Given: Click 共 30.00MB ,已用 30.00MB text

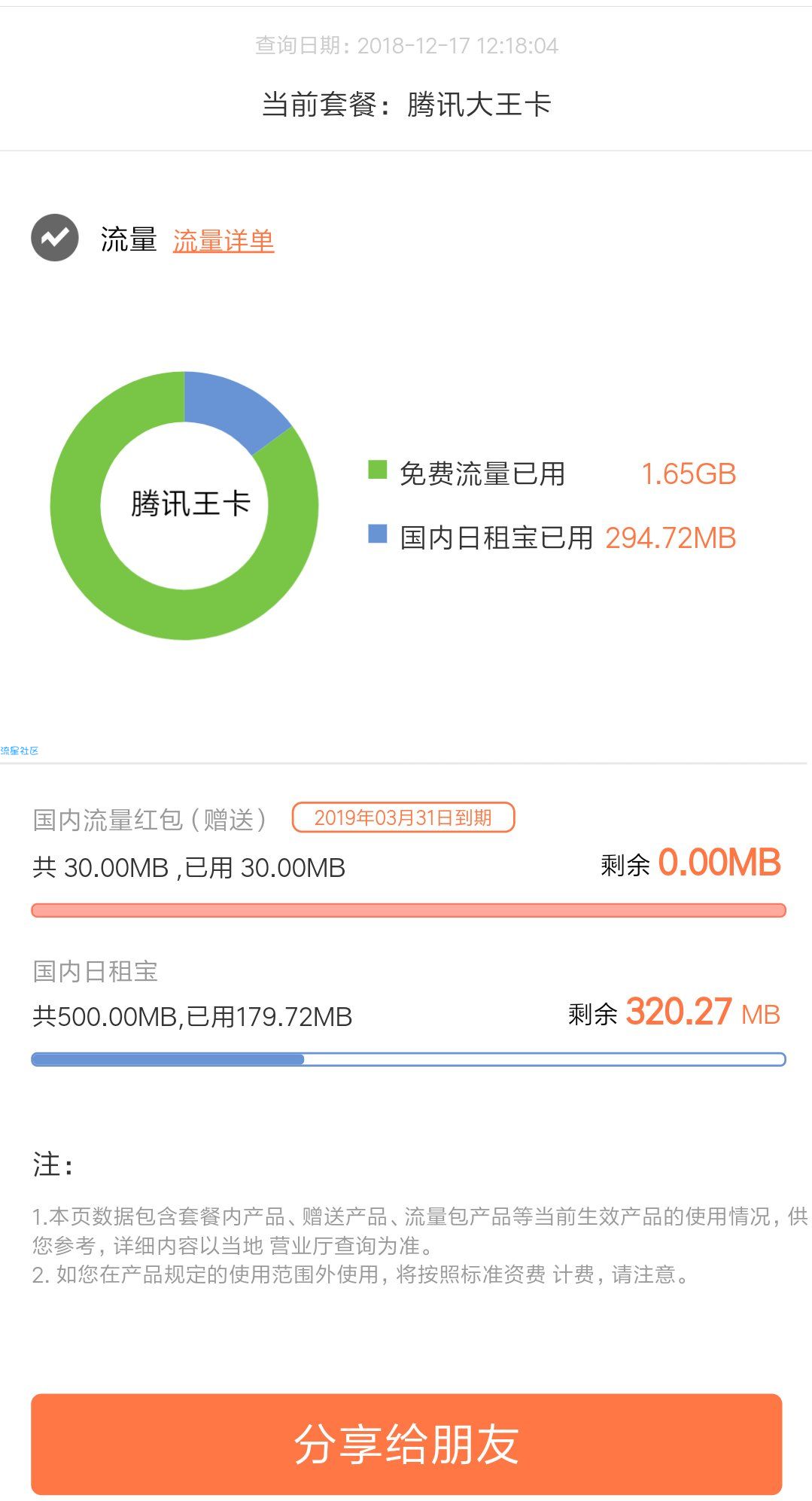Looking at the screenshot, I should click(188, 868).
